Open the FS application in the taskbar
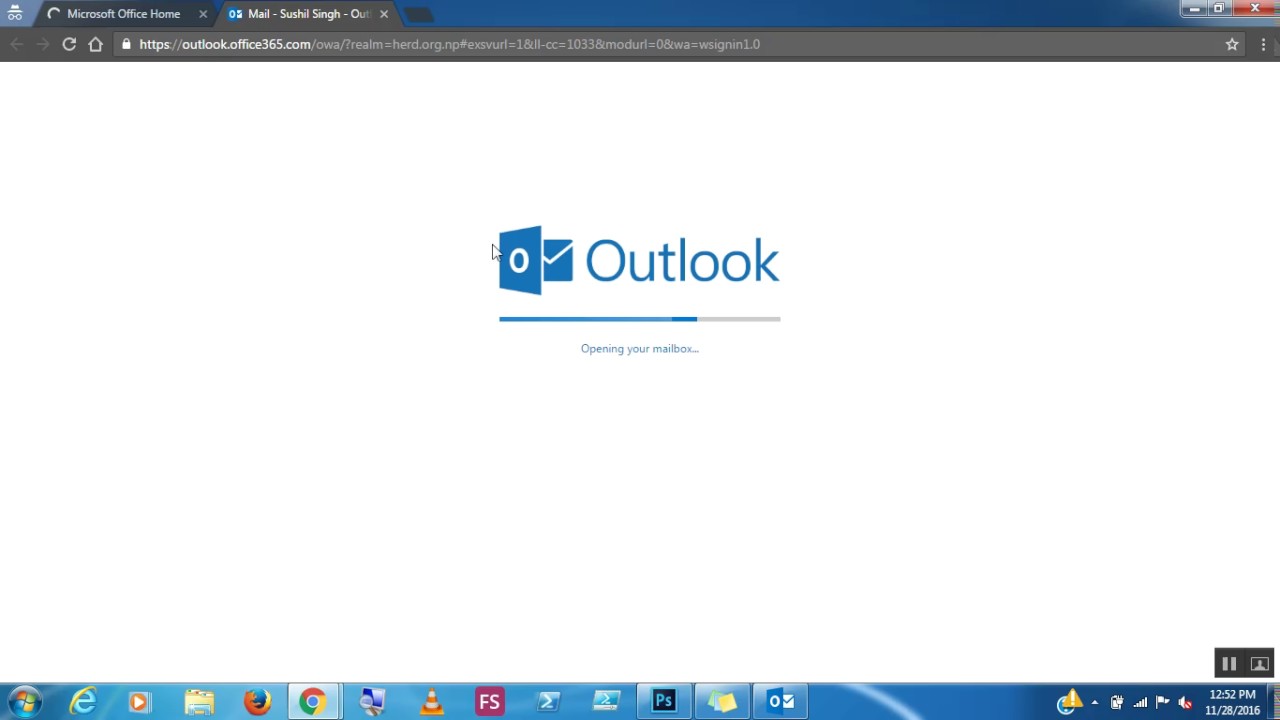Screen dimensions: 1280x720 click(489, 702)
